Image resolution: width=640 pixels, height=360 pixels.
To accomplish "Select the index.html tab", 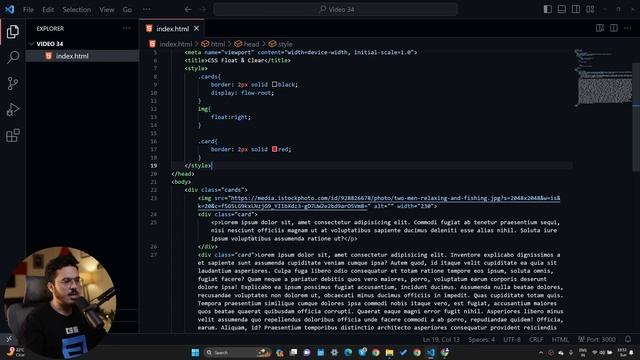I will [x=172, y=29].
